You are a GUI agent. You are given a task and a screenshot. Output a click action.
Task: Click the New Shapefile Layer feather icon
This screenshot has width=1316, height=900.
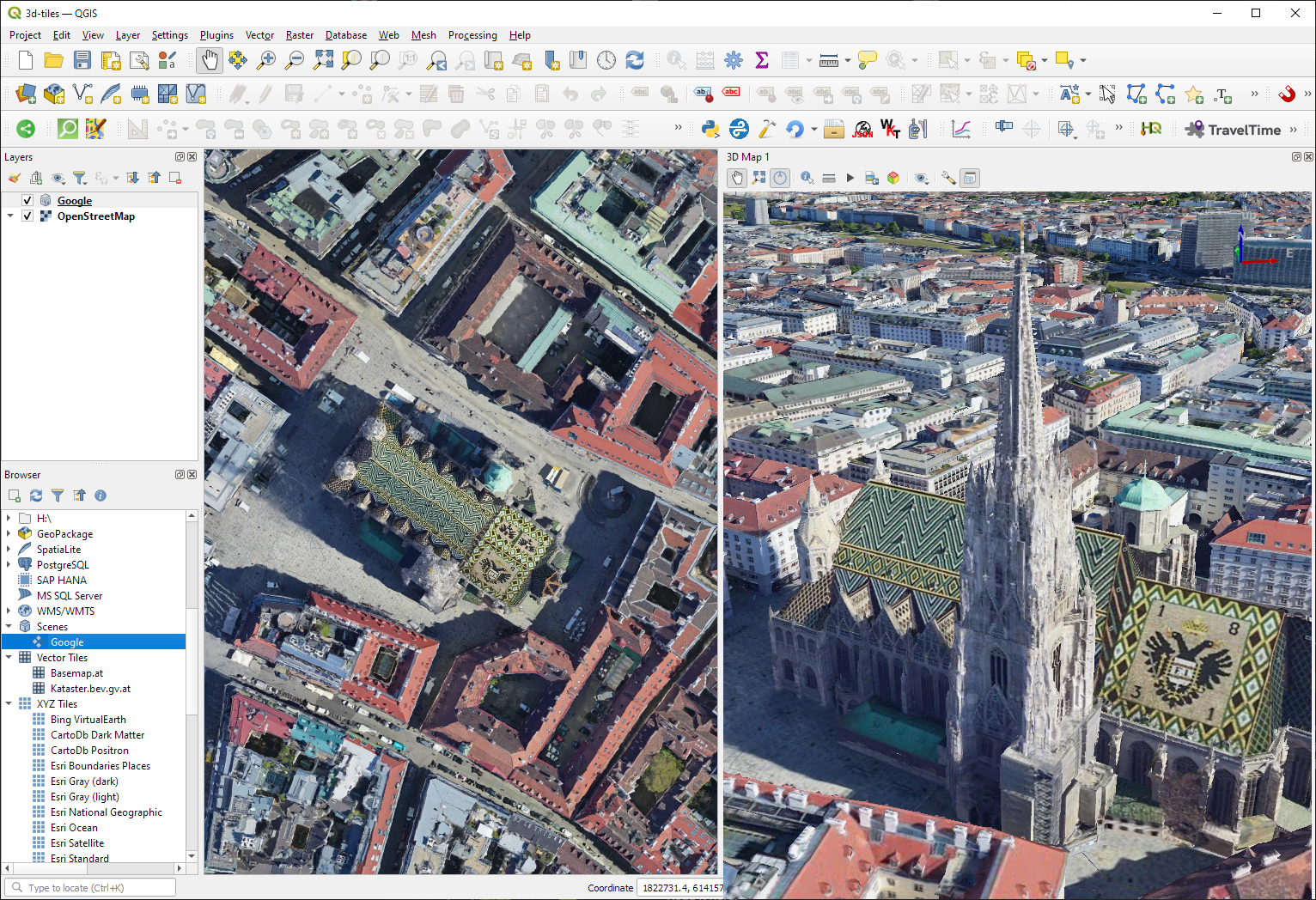(x=111, y=94)
